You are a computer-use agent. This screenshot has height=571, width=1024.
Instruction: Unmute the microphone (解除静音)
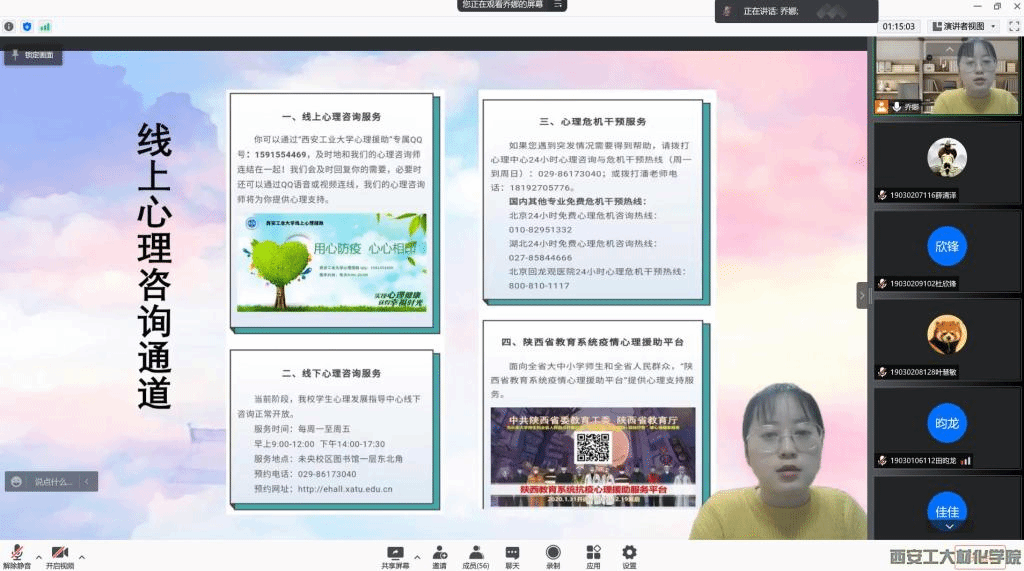[16, 554]
